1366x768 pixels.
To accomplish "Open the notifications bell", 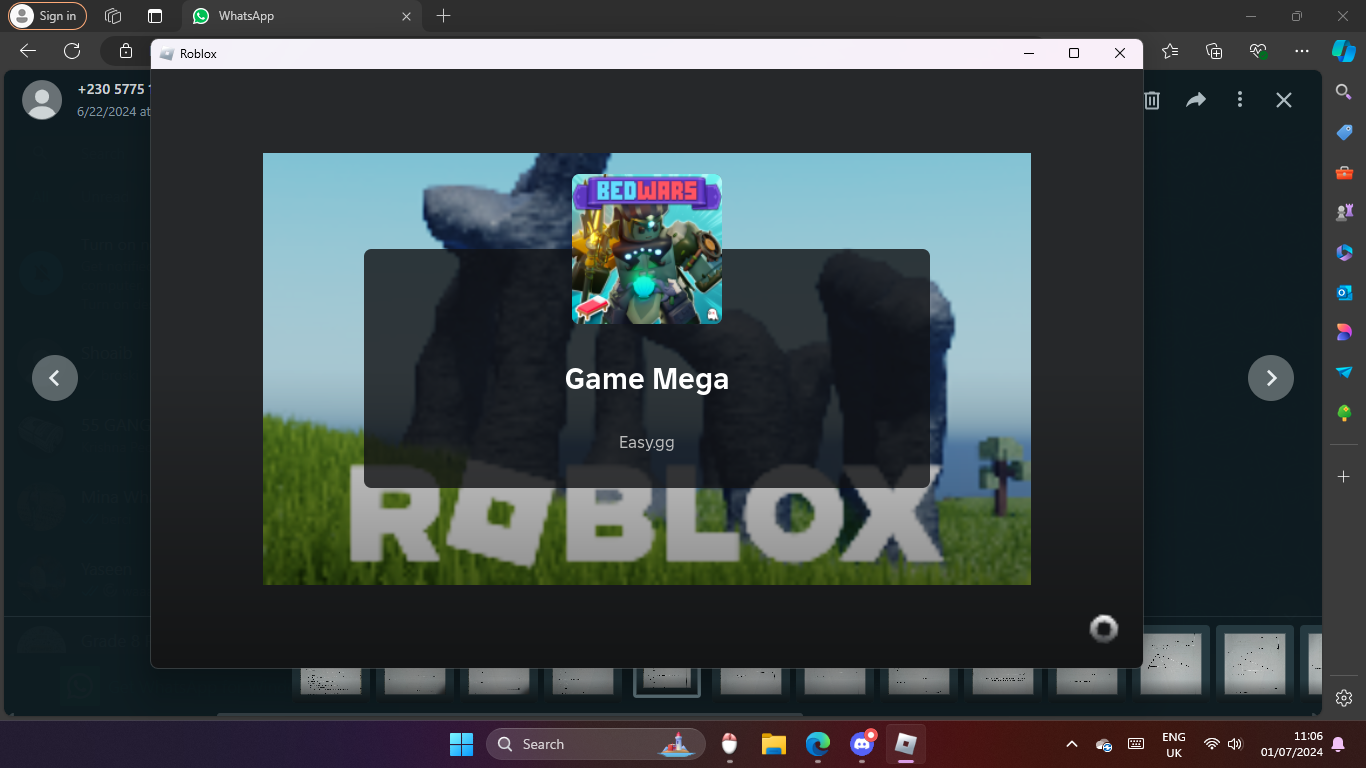I will [x=1338, y=744].
